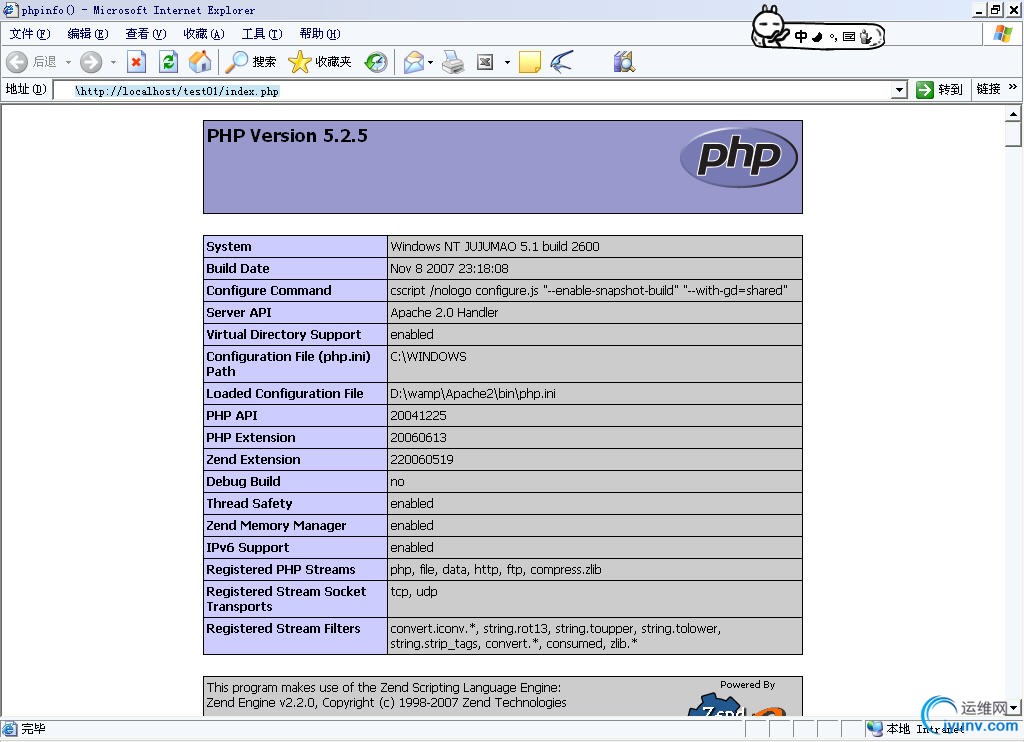Click the Virtual Directory Support label
The height and width of the screenshot is (742, 1024).
point(283,335)
